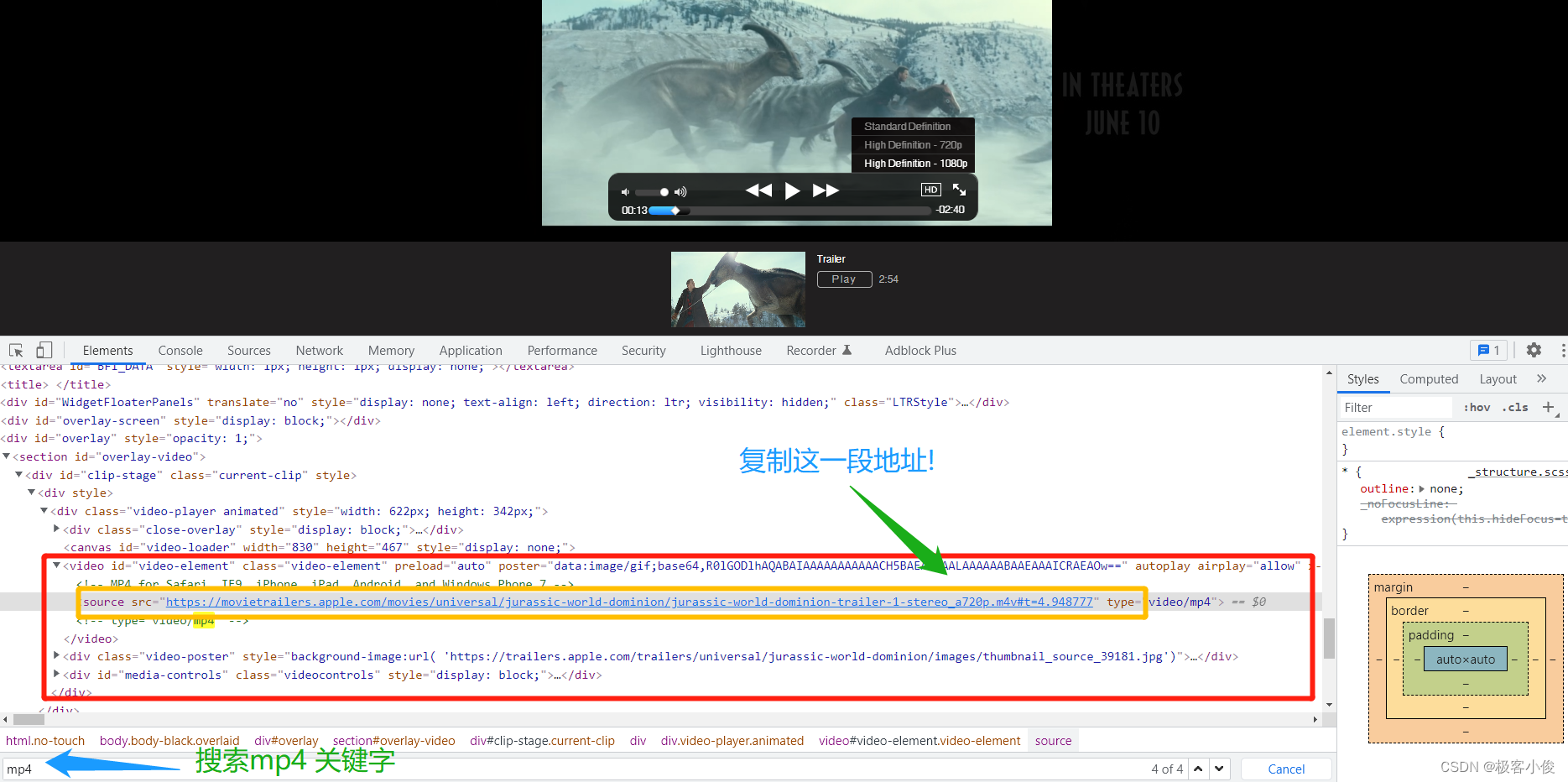Click the box model content auto×auto

1466,659
